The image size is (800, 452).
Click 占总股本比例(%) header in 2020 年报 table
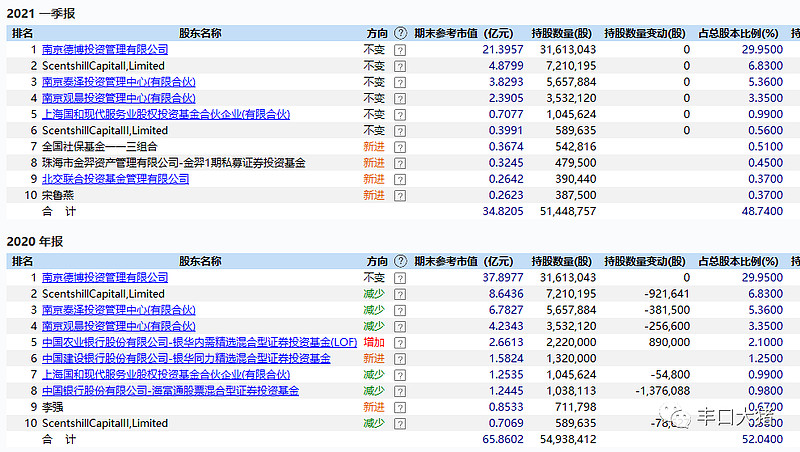(x=738, y=262)
